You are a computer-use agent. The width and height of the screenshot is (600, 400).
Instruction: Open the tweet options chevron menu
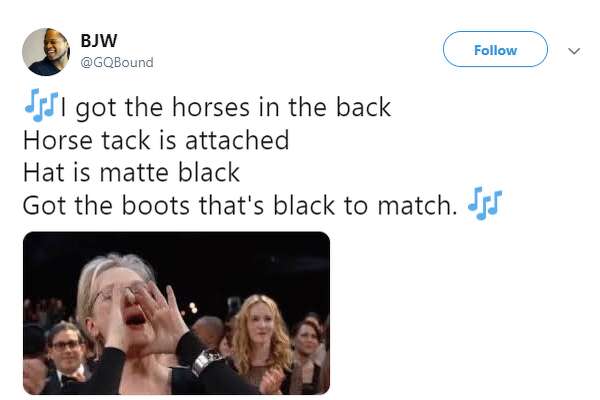coord(574,51)
